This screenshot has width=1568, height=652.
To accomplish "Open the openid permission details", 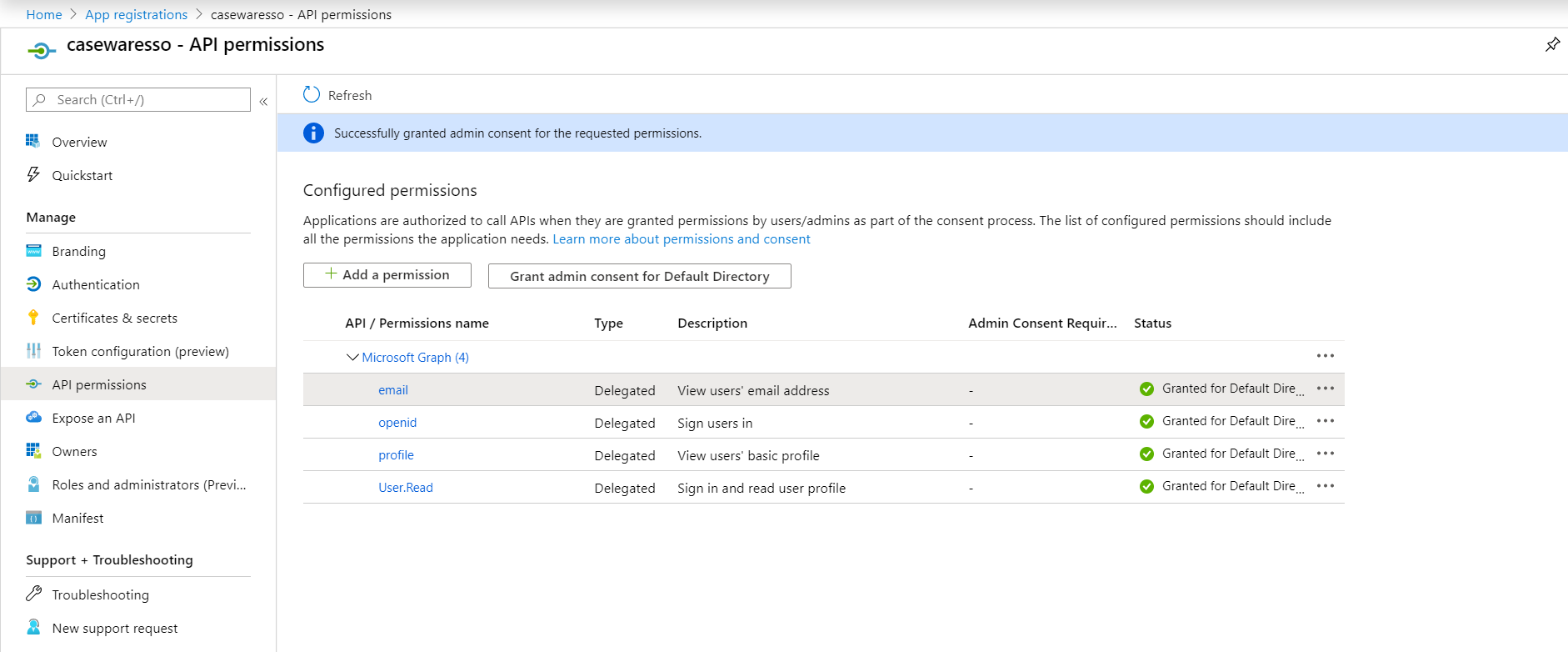I will (x=397, y=423).
